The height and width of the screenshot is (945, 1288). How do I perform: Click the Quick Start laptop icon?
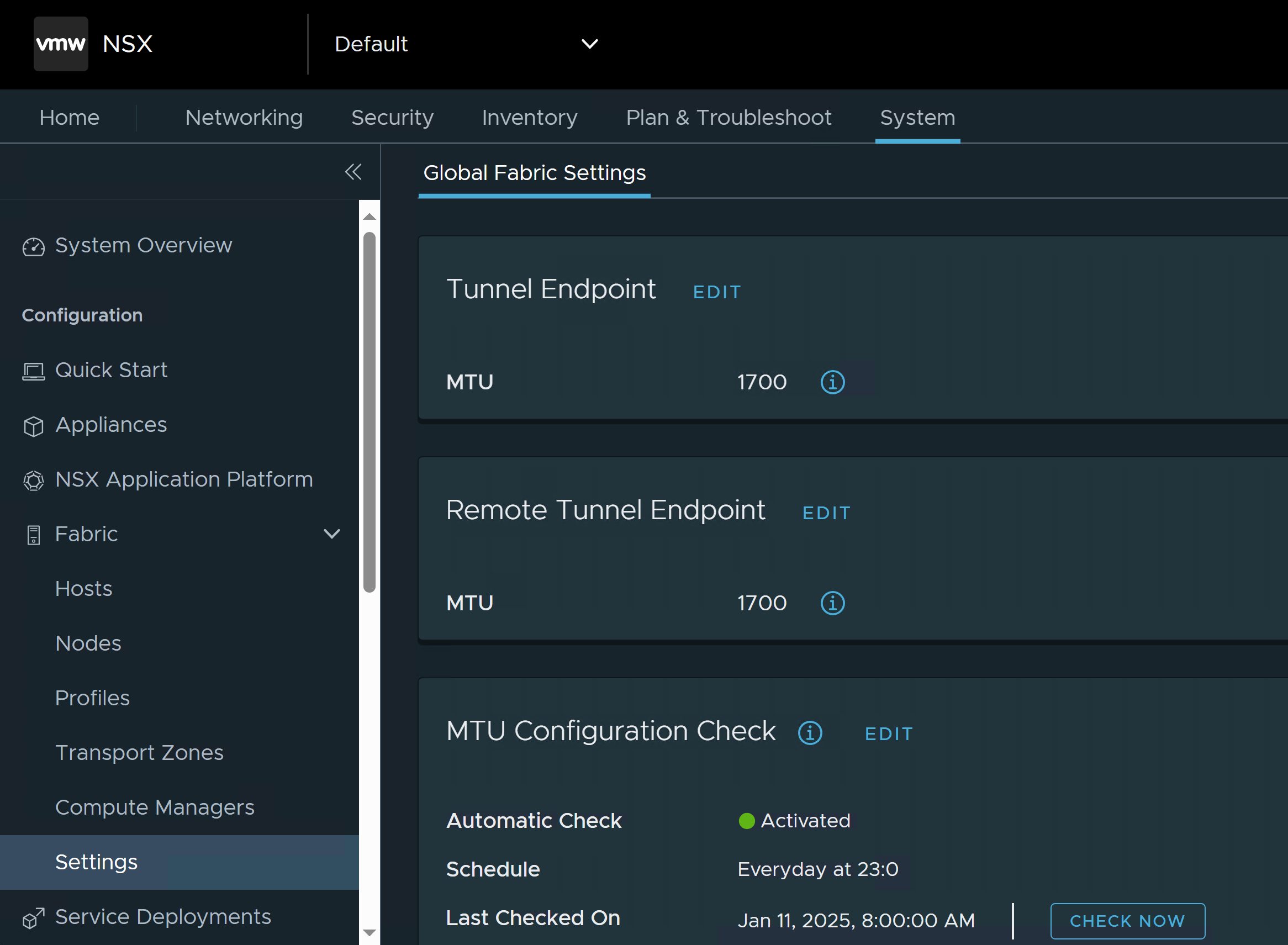click(33, 371)
